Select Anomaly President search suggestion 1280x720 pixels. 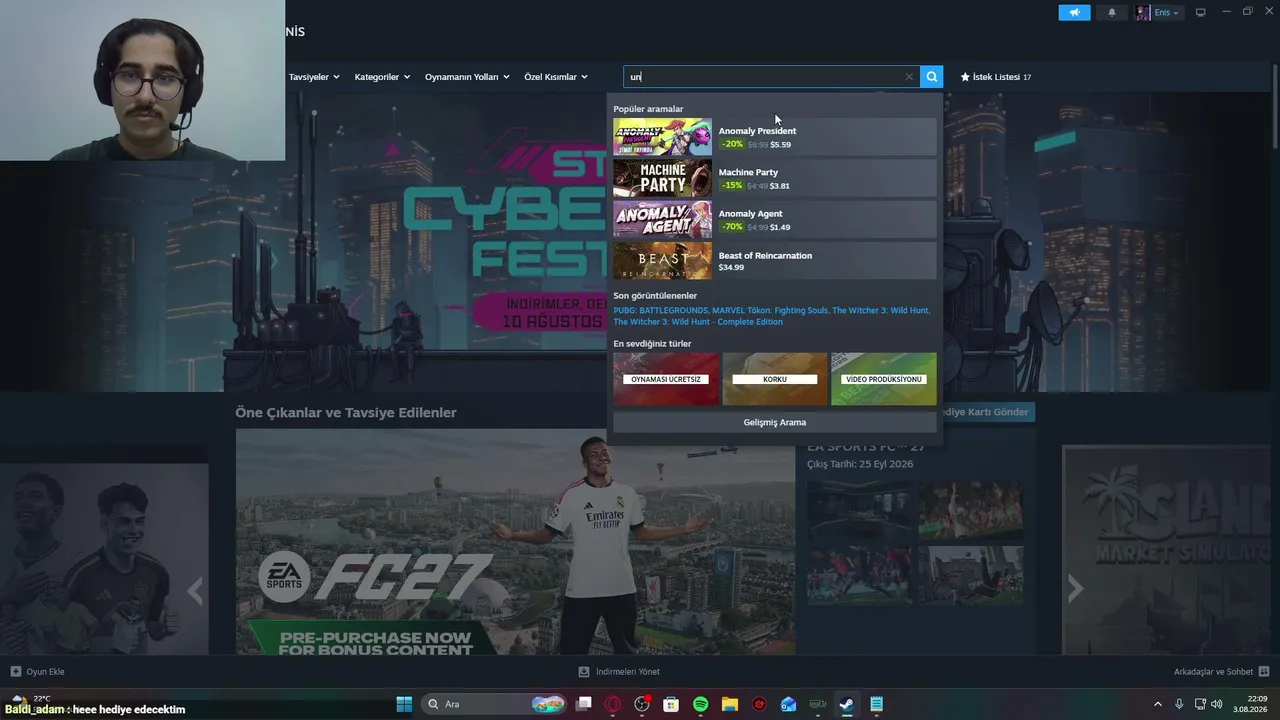(775, 137)
